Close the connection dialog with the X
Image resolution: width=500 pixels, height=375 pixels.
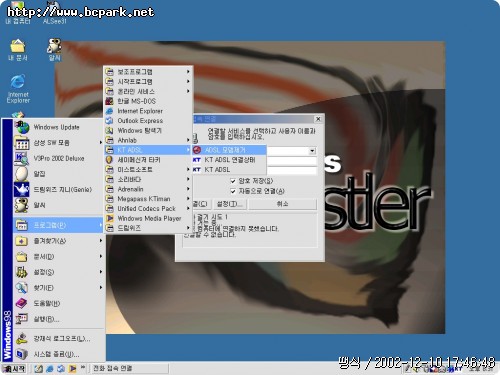(x=318, y=119)
